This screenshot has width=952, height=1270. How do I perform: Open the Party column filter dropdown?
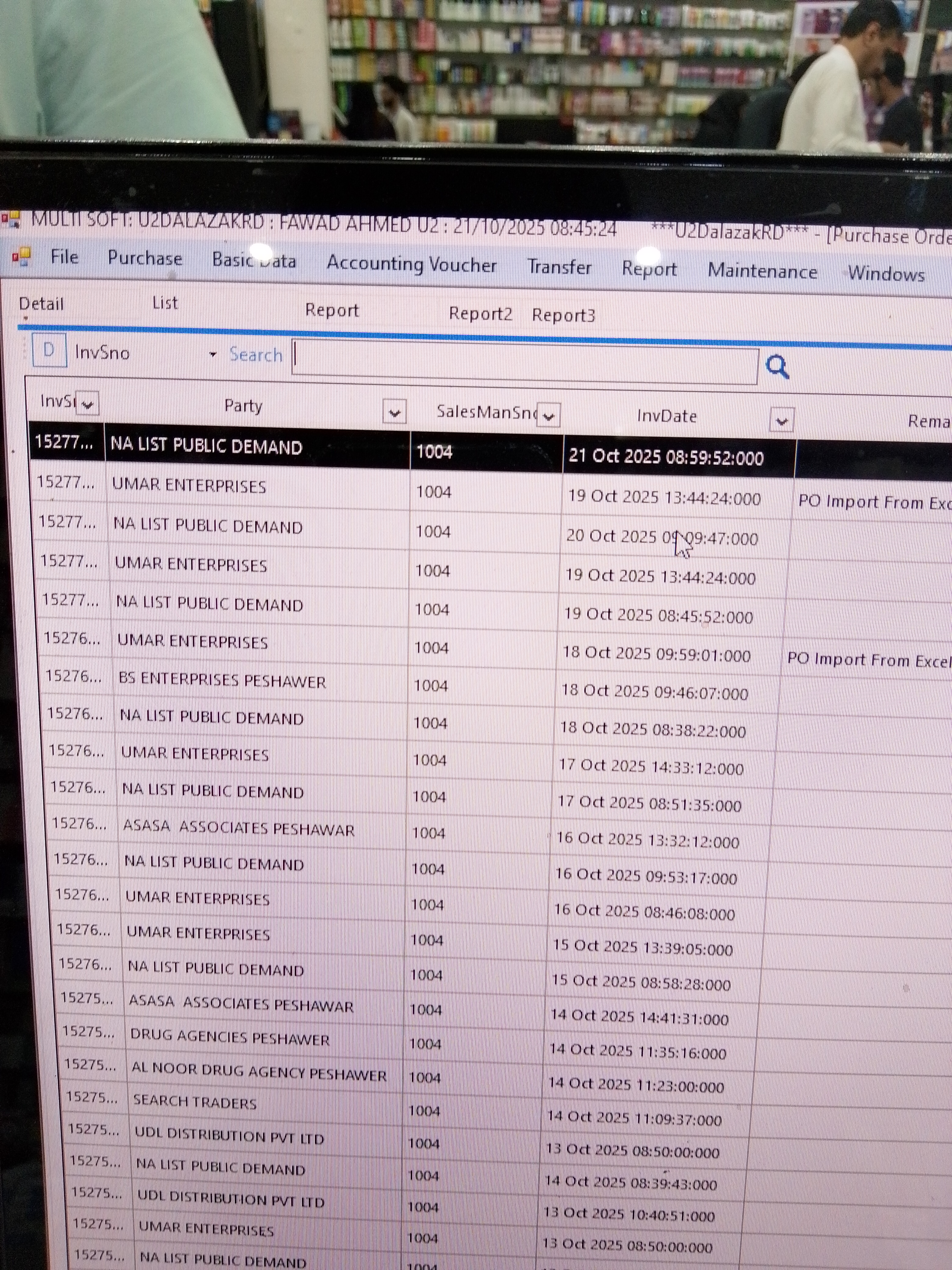[x=394, y=412]
